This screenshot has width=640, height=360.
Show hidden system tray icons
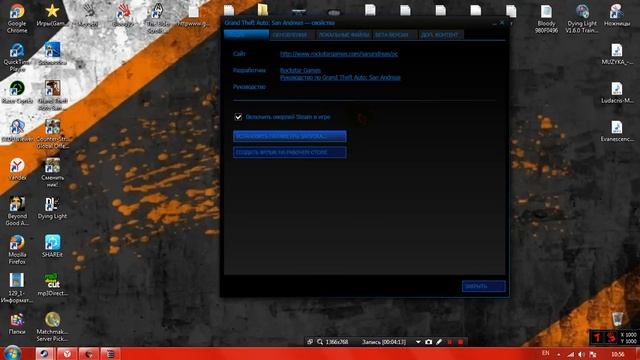click(x=559, y=354)
